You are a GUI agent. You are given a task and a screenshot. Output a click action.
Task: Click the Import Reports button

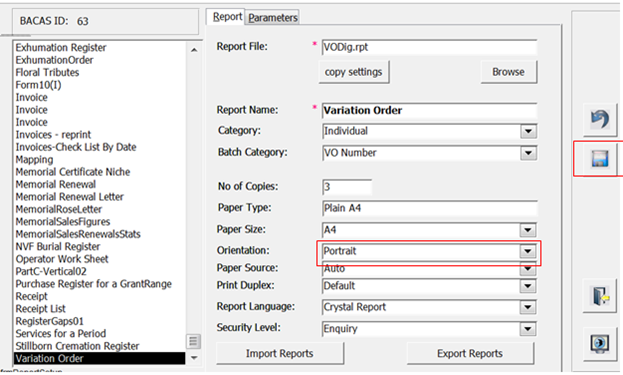(x=279, y=353)
